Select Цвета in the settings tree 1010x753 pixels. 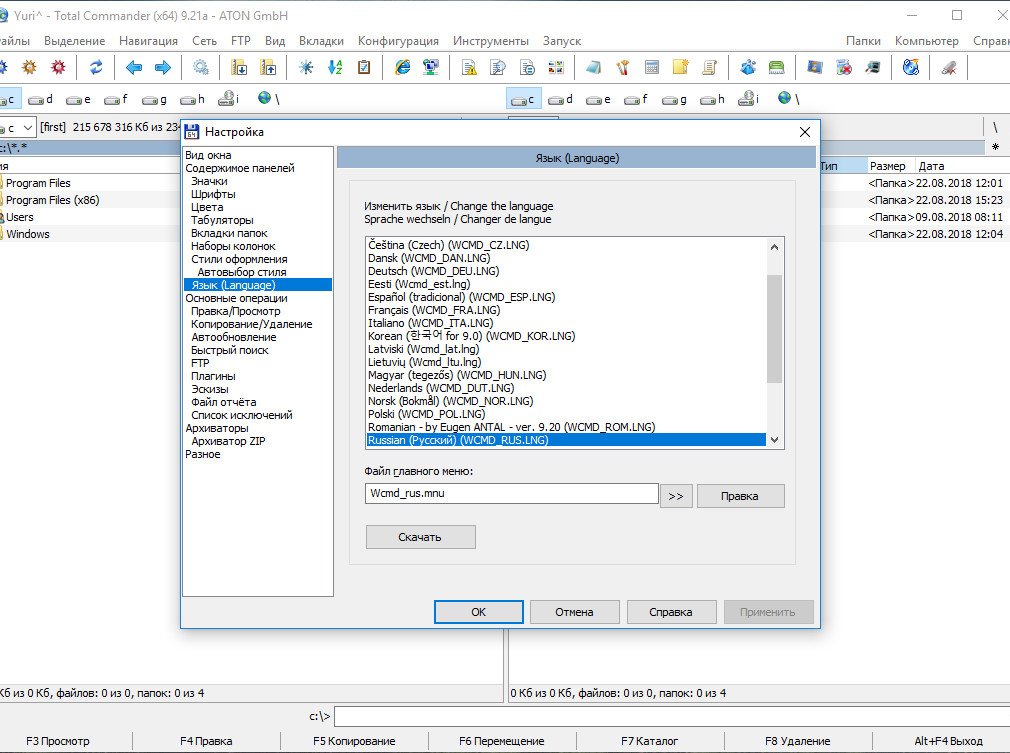[207, 207]
